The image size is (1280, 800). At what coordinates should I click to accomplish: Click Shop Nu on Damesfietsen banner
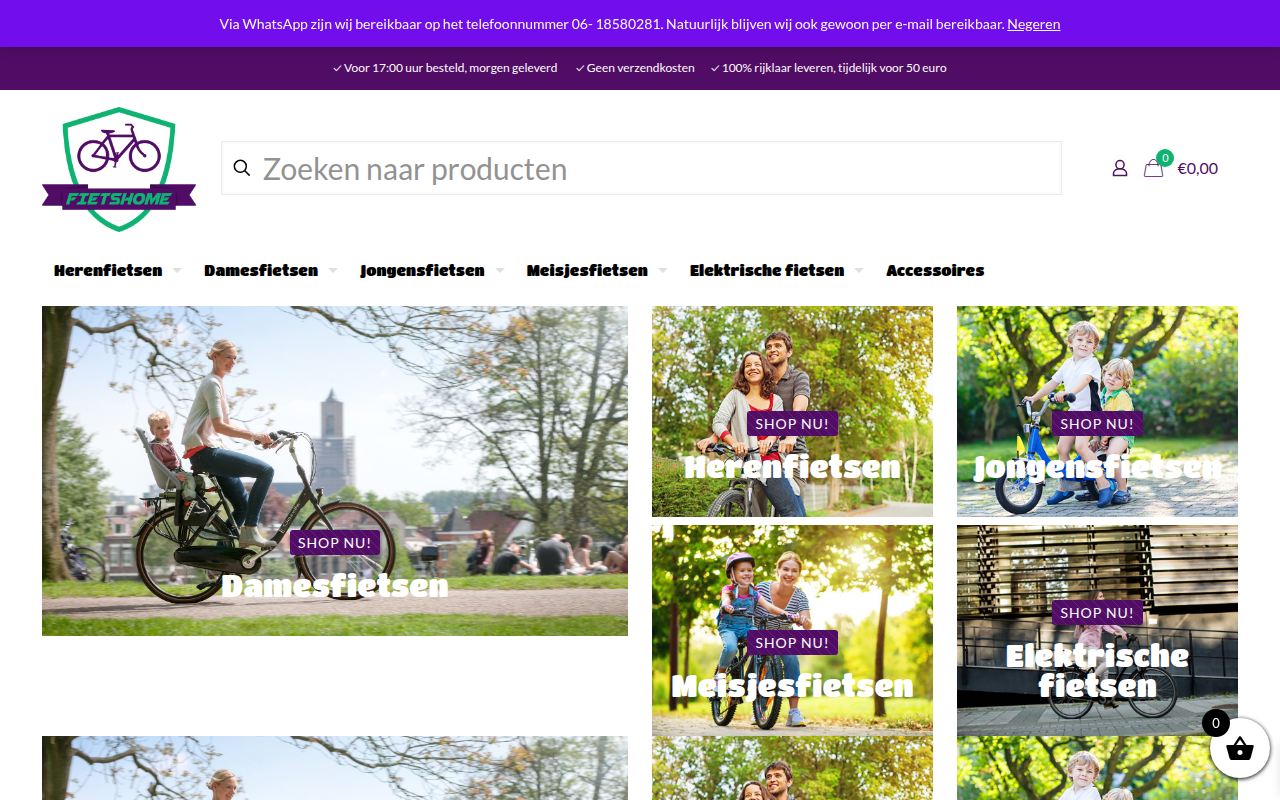[x=335, y=543]
